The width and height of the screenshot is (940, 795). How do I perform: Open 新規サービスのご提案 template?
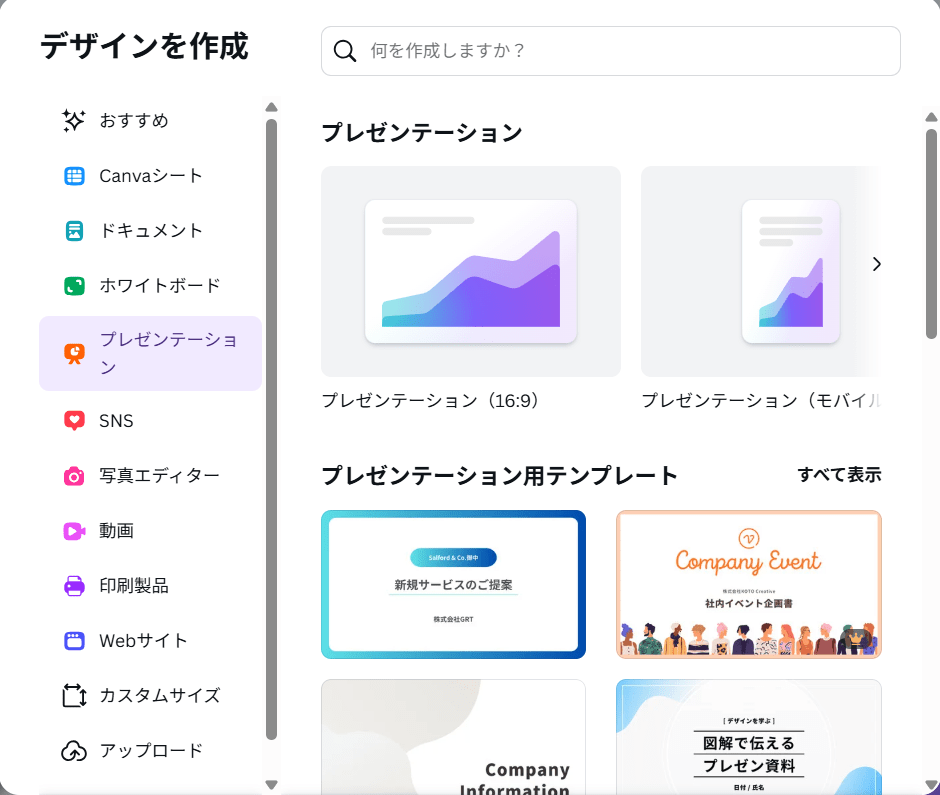(453, 585)
